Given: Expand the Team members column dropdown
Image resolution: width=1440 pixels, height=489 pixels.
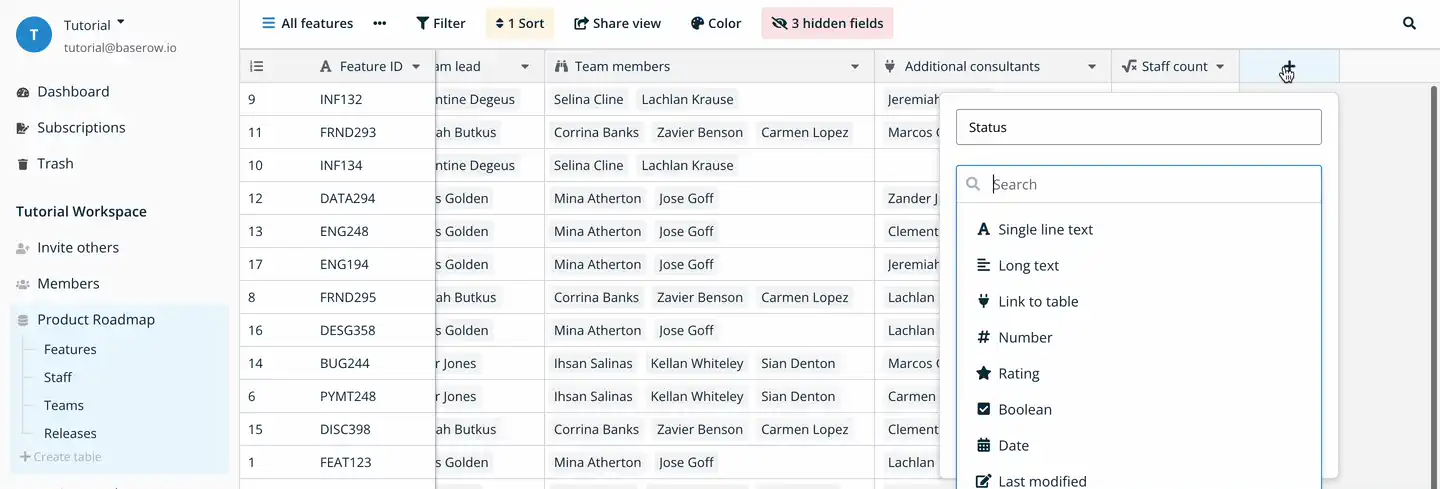Looking at the screenshot, I should 855,67.
